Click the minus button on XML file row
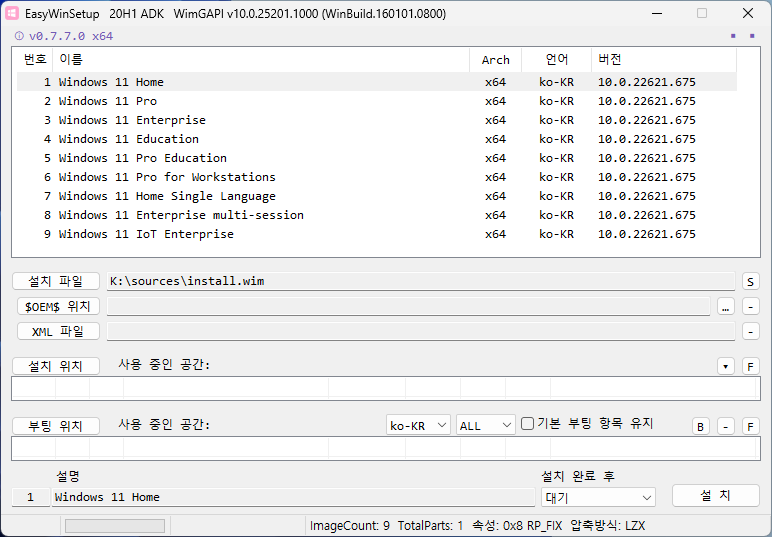Screen dimensions: 772x537 (750, 332)
